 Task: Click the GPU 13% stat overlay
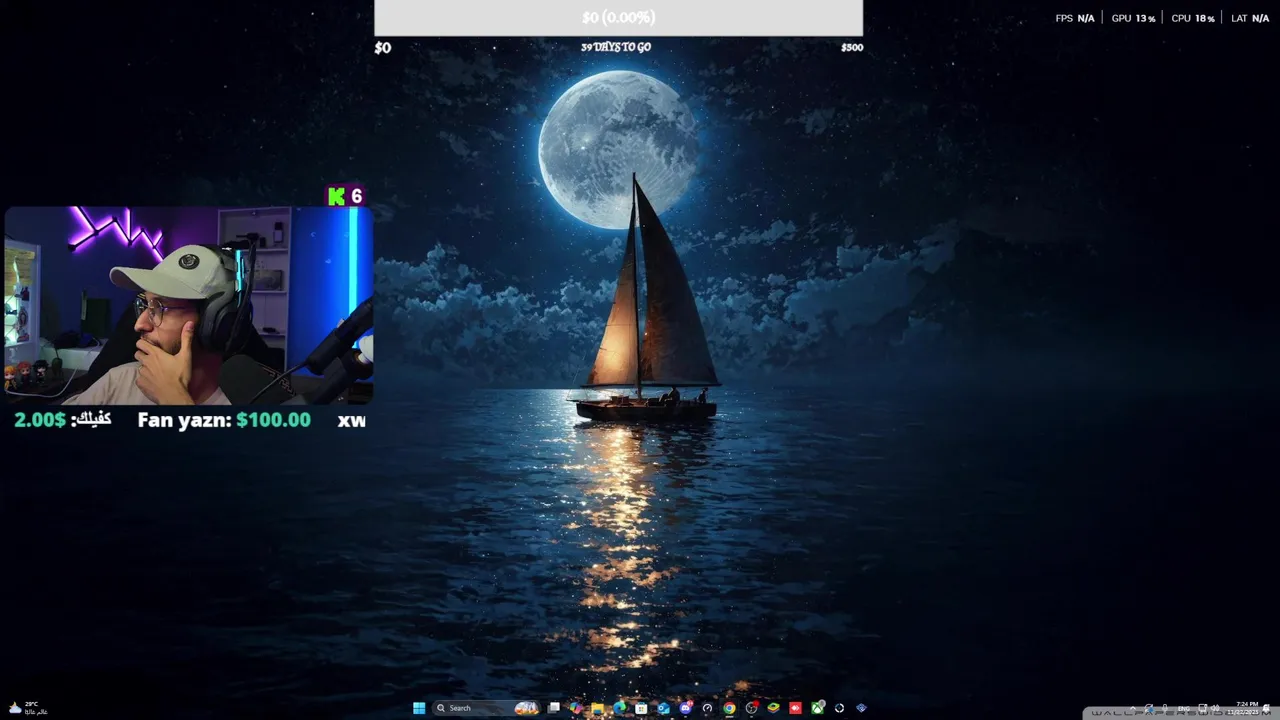click(x=1133, y=18)
